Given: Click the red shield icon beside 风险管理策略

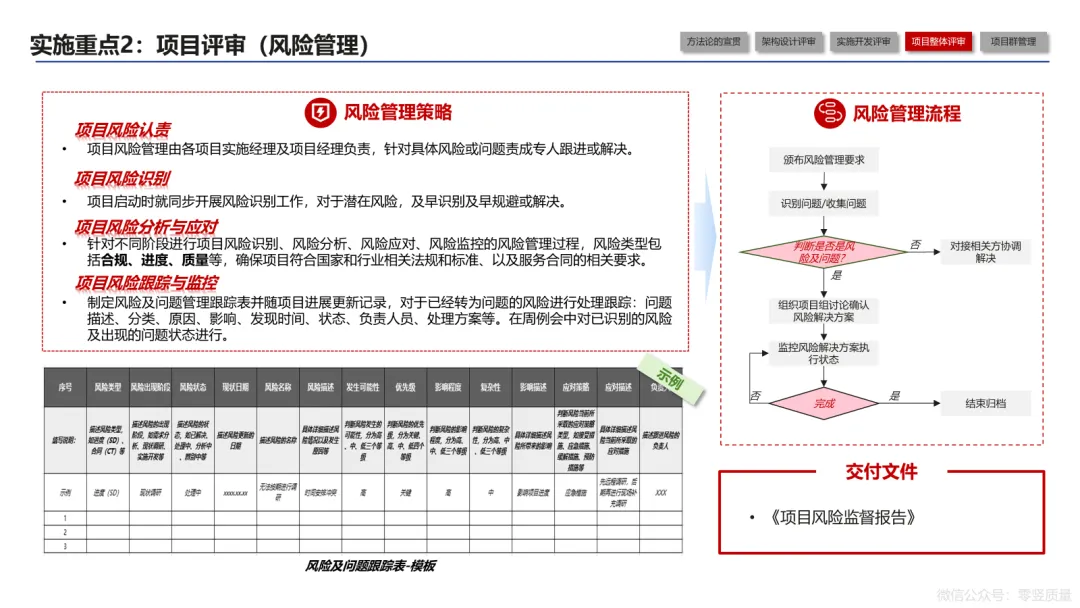Looking at the screenshot, I should coord(320,112).
